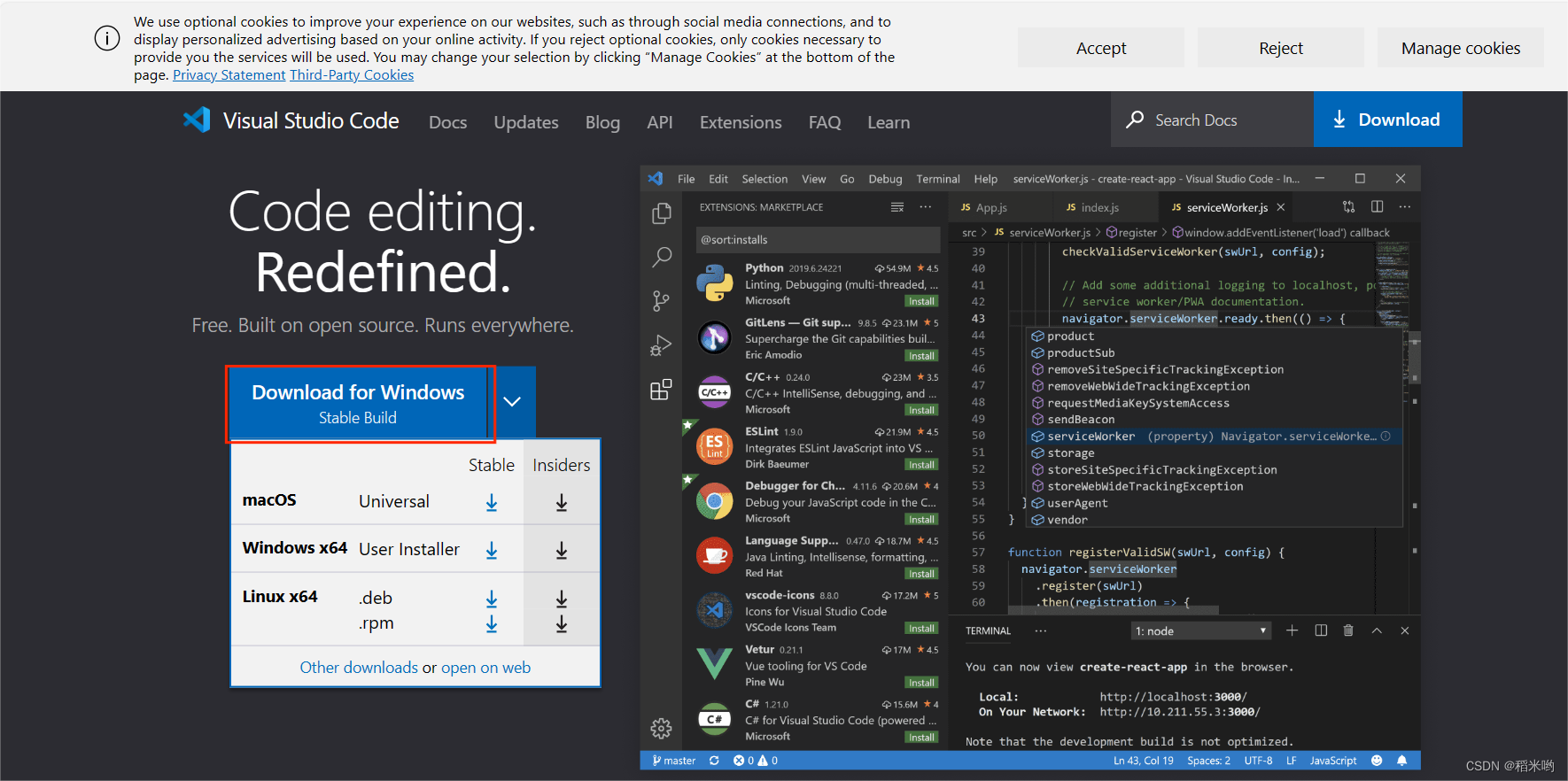Screen dimensions: 1568x781
Task: Open the Extensions icon in activity bar
Action: coord(661,390)
